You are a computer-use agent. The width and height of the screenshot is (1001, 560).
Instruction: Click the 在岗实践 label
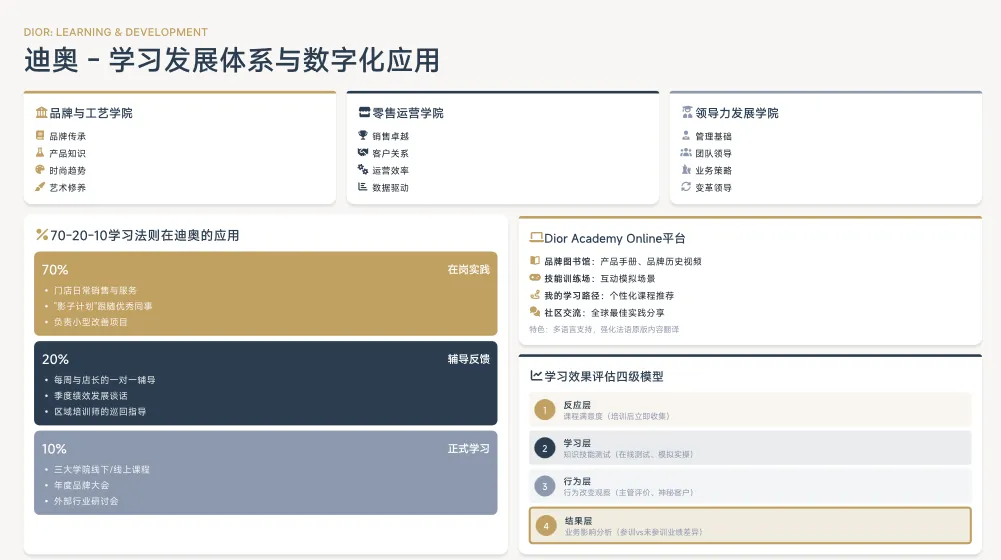click(469, 269)
